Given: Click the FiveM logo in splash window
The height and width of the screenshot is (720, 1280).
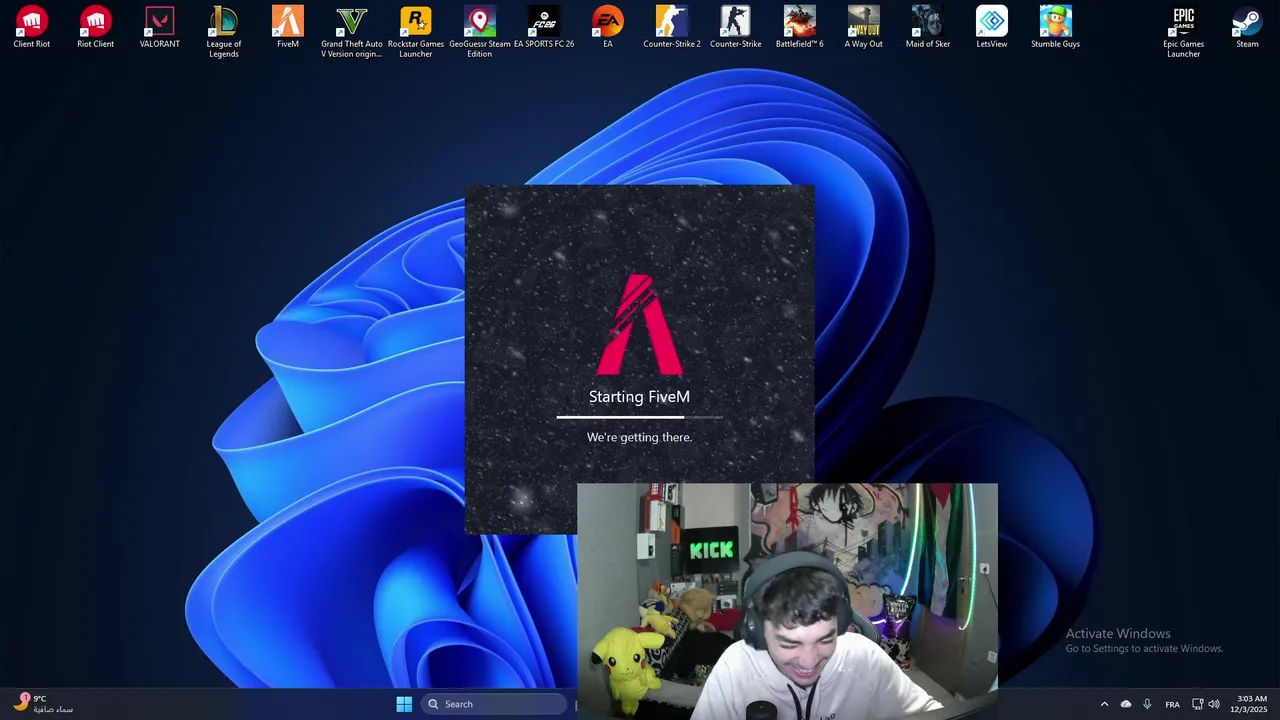Looking at the screenshot, I should tap(639, 324).
